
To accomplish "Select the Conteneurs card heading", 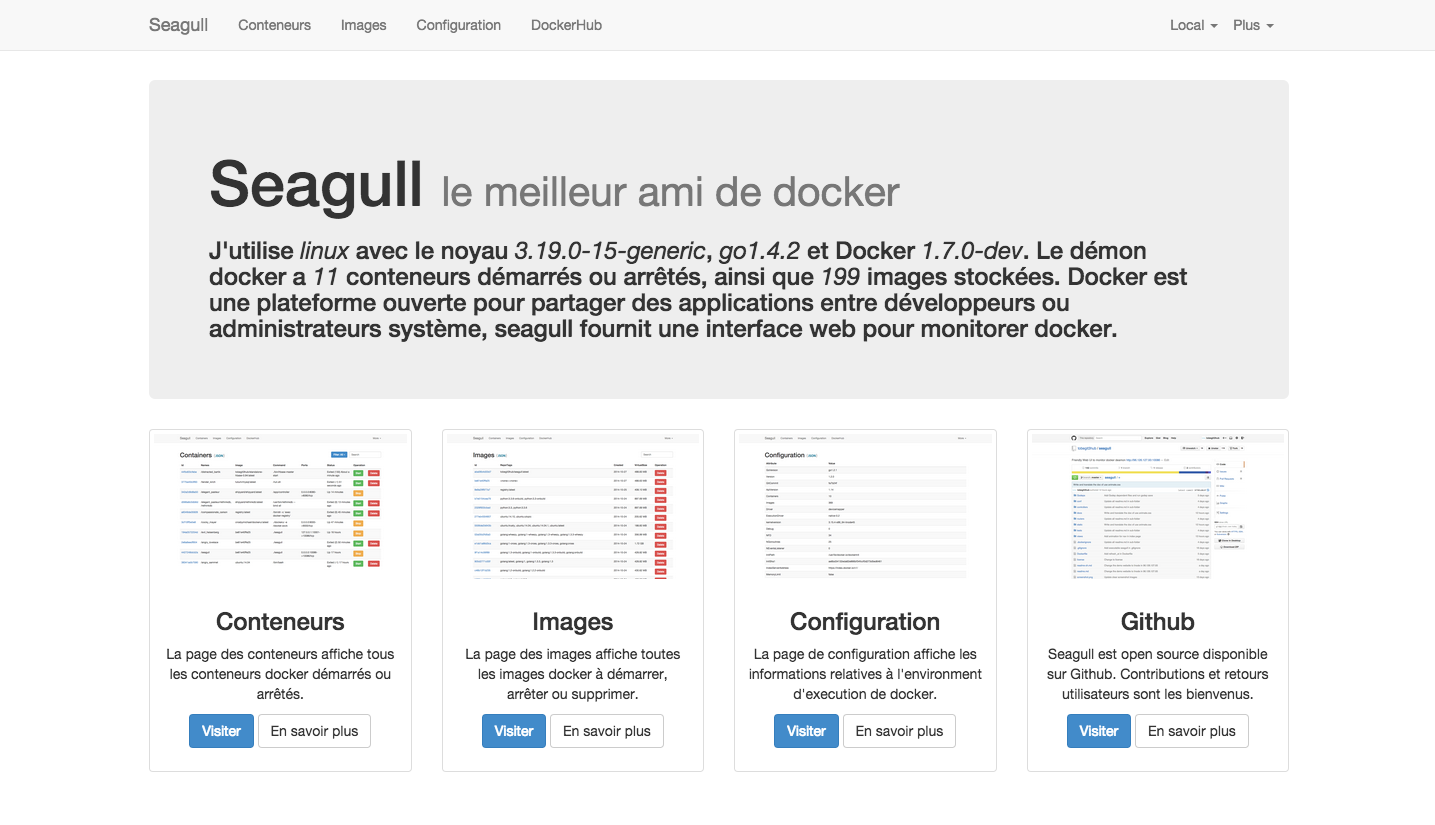I will [280, 622].
